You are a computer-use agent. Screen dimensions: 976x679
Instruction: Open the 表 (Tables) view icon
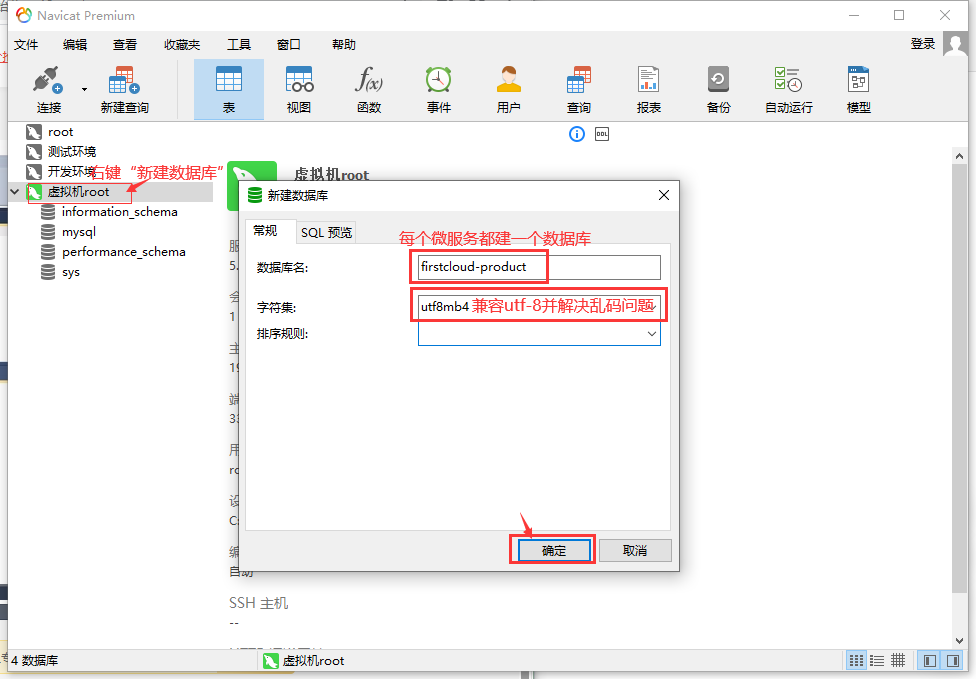[228, 88]
